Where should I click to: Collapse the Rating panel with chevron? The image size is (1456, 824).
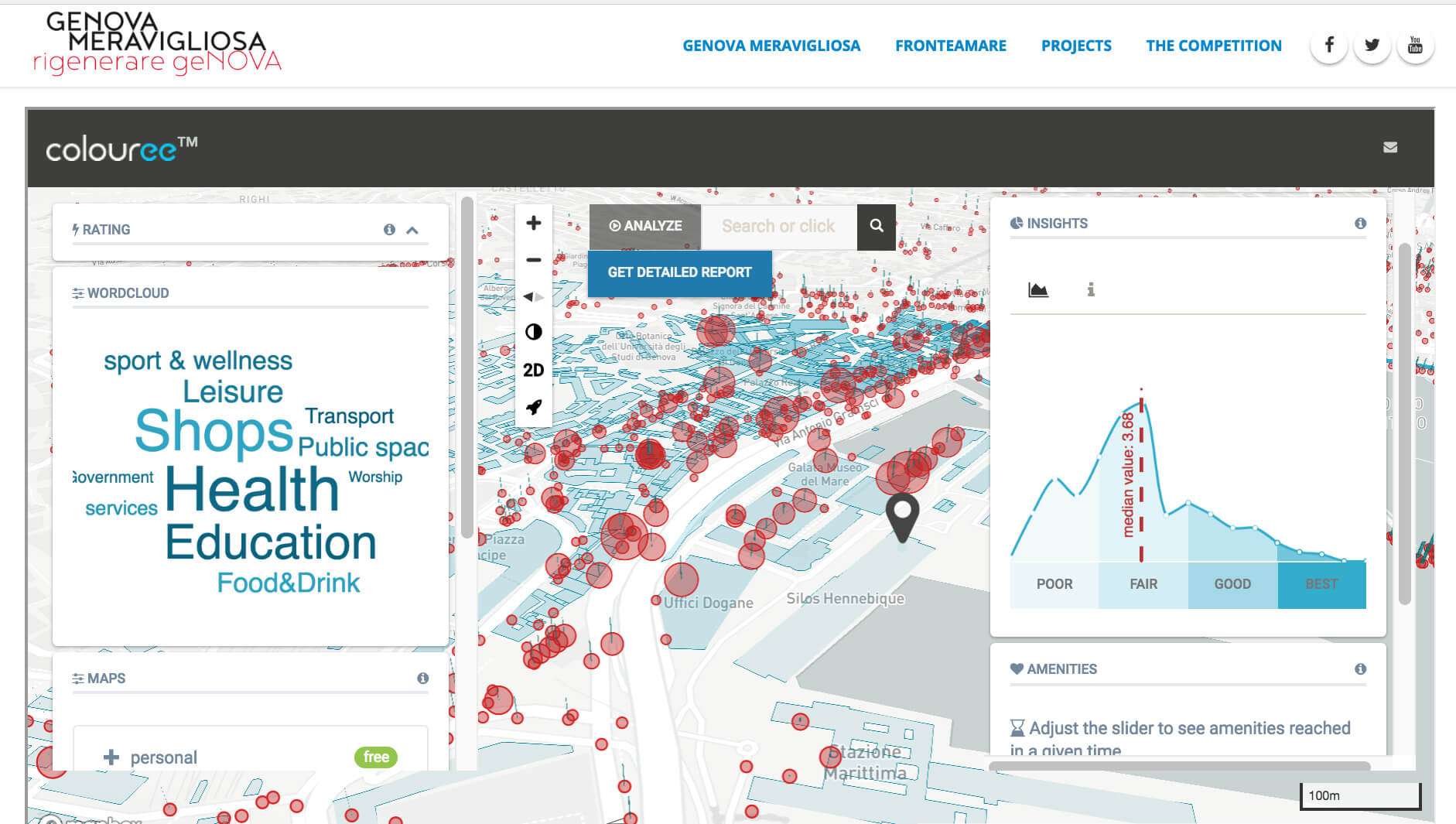(x=412, y=230)
